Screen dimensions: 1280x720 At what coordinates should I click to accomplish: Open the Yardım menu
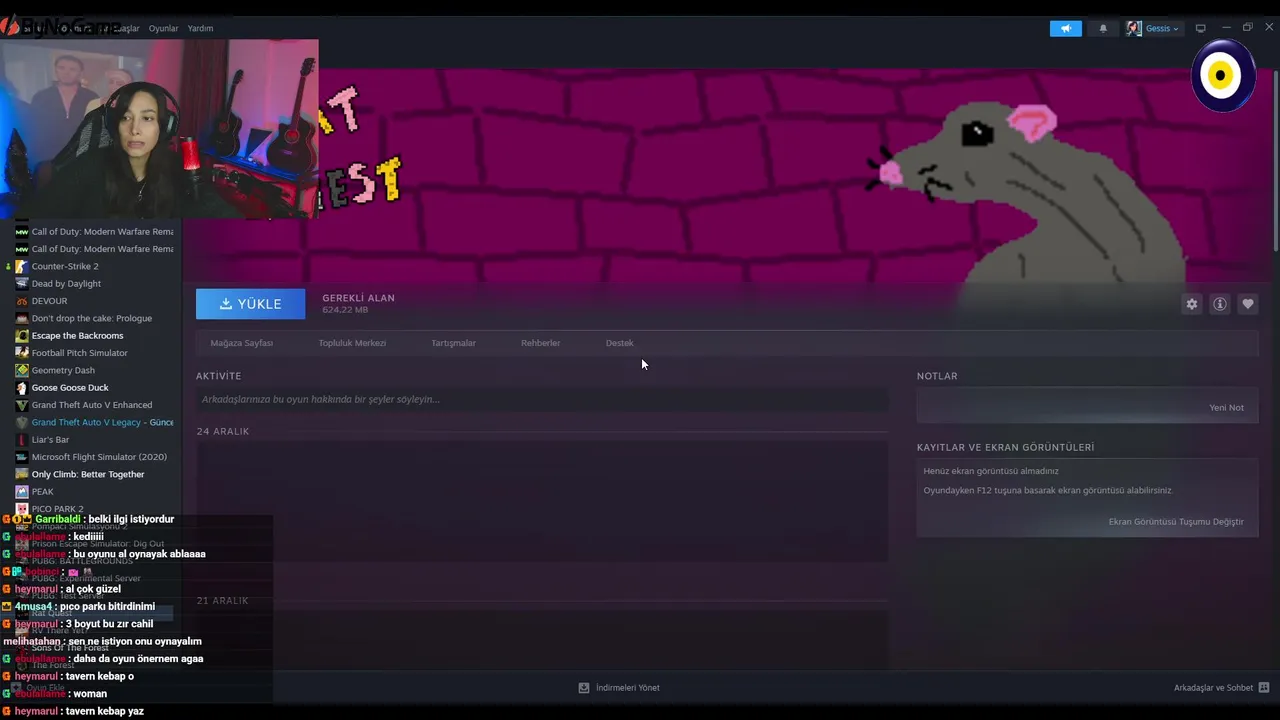point(200,28)
